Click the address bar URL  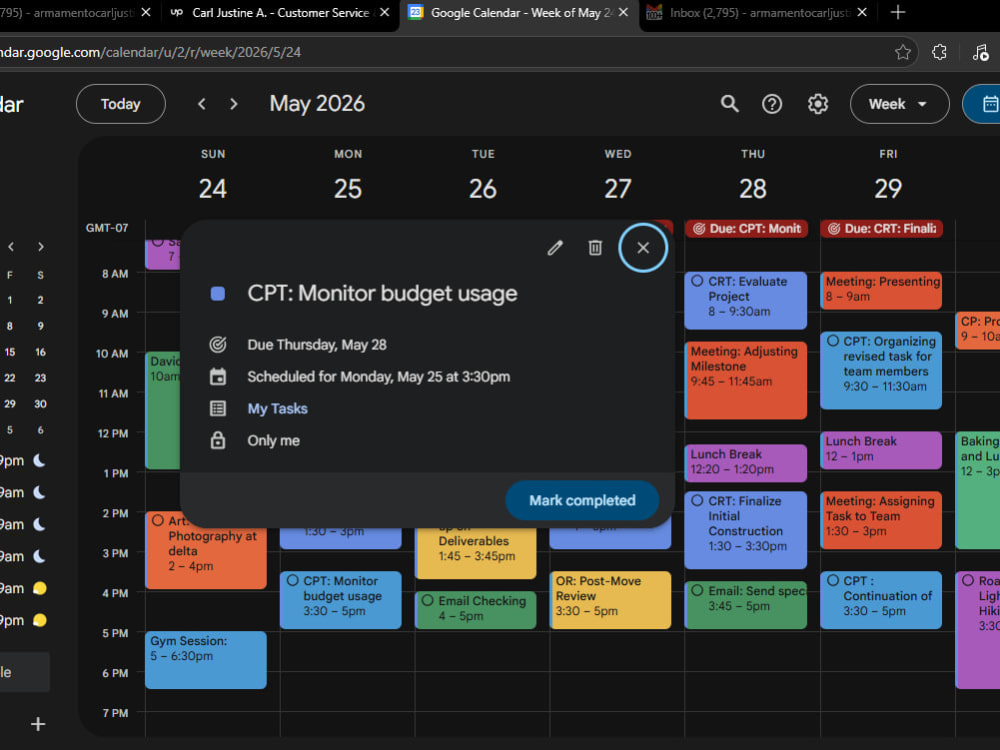pos(151,52)
